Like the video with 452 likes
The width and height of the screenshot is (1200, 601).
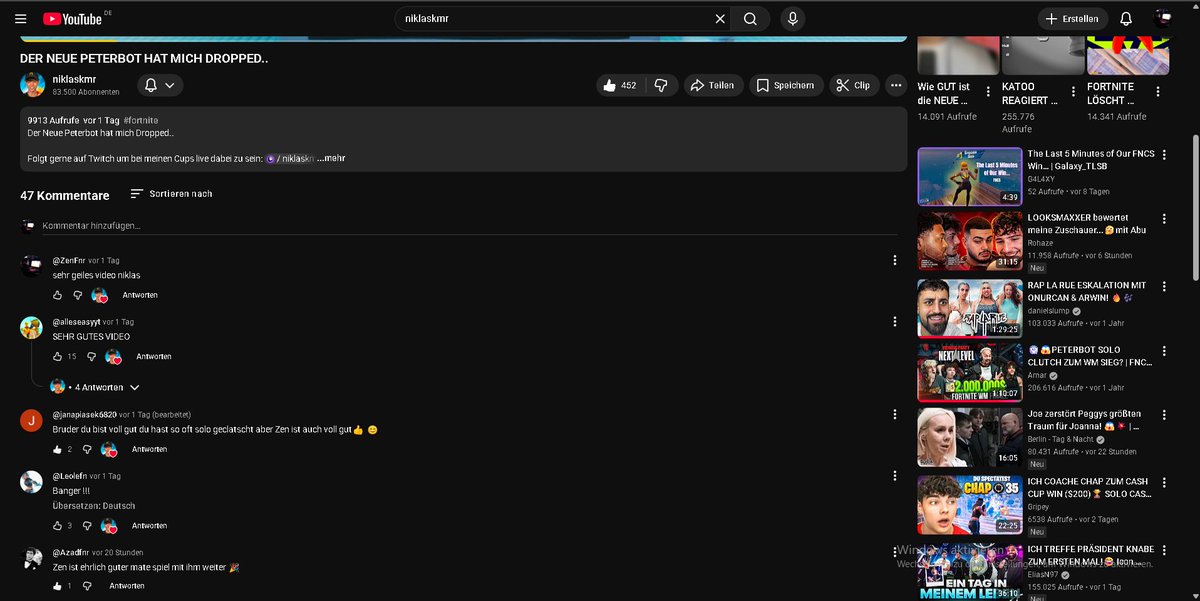point(620,86)
